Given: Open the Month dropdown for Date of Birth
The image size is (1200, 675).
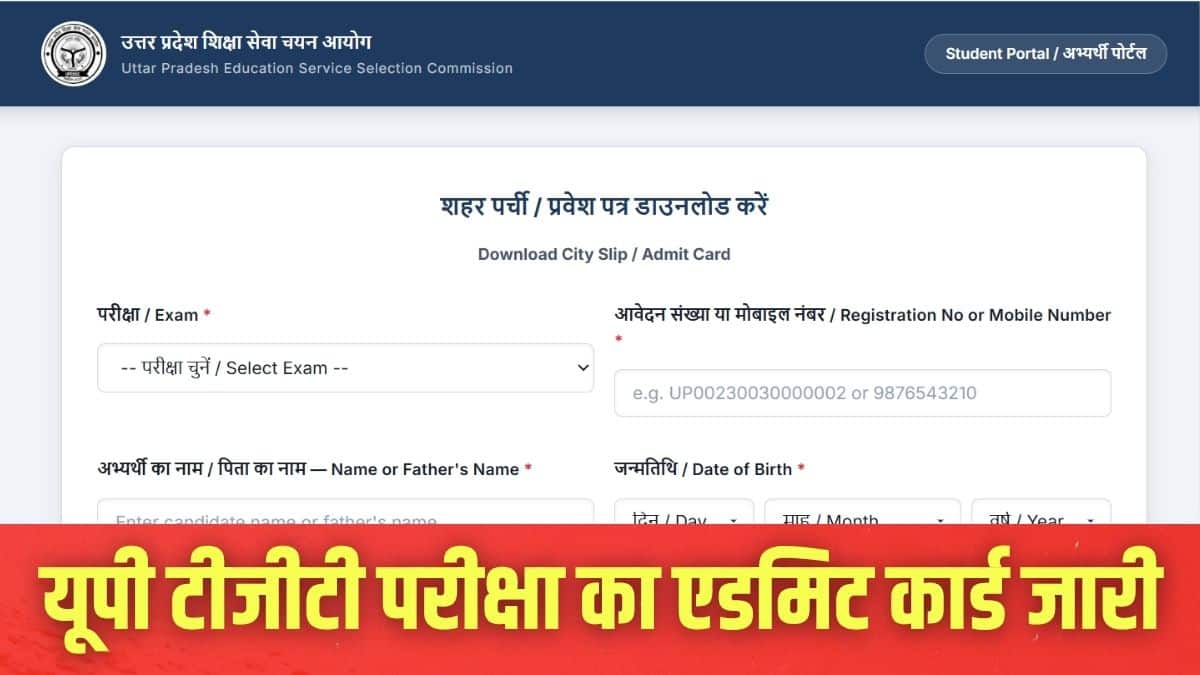Looking at the screenshot, I should pyautogui.click(x=862, y=512).
